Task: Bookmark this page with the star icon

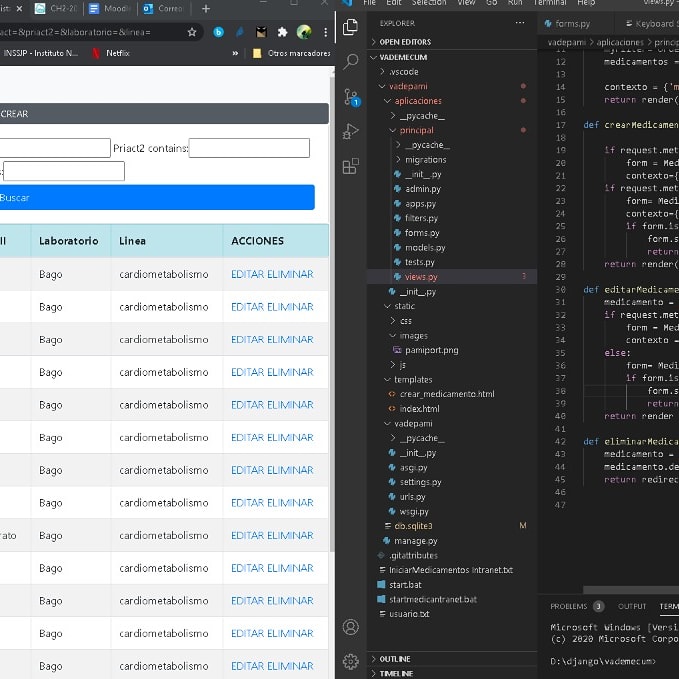Action: tap(192, 32)
